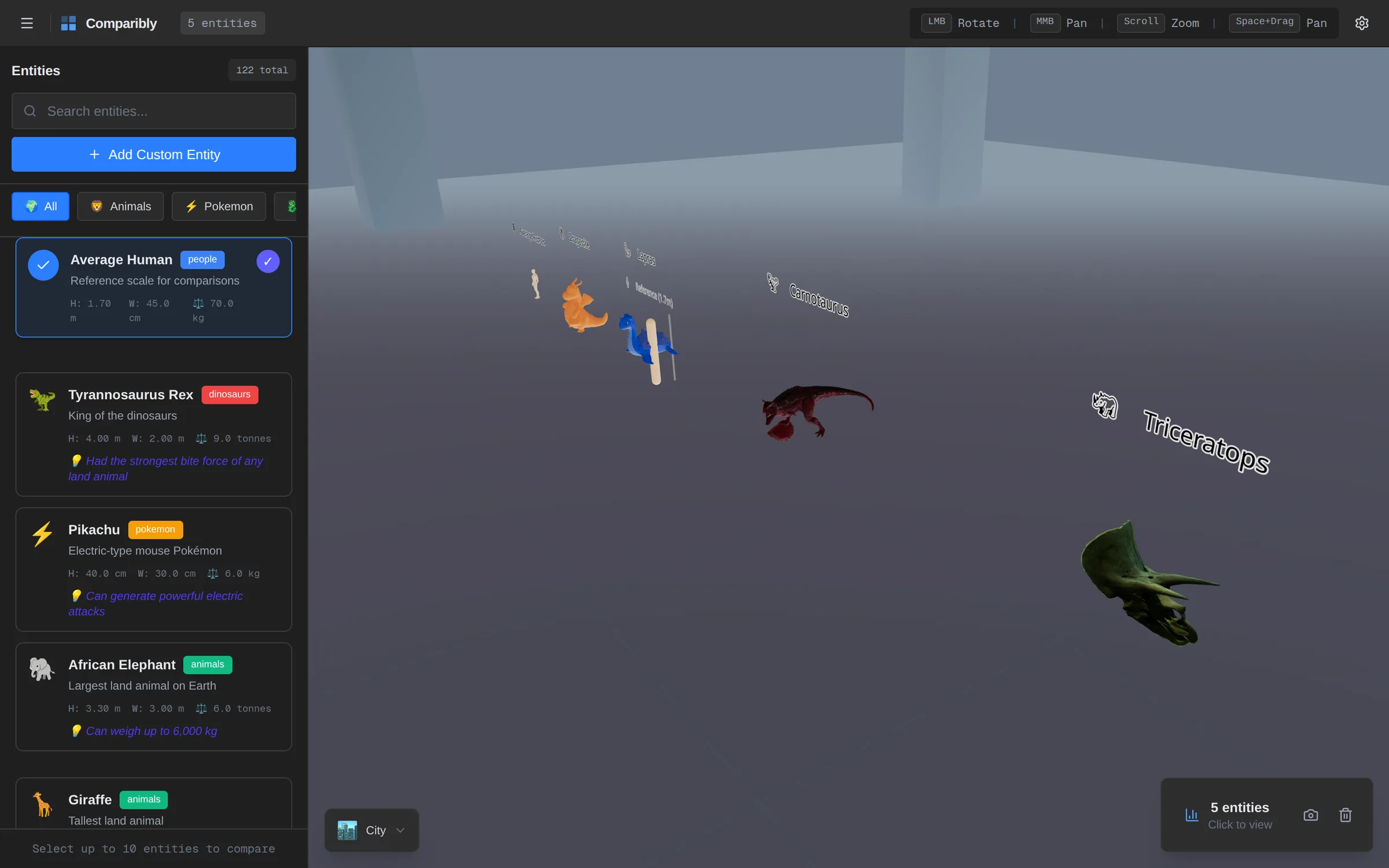Click the search magnifier icon
This screenshot has width=1389, height=868.
point(30,111)
